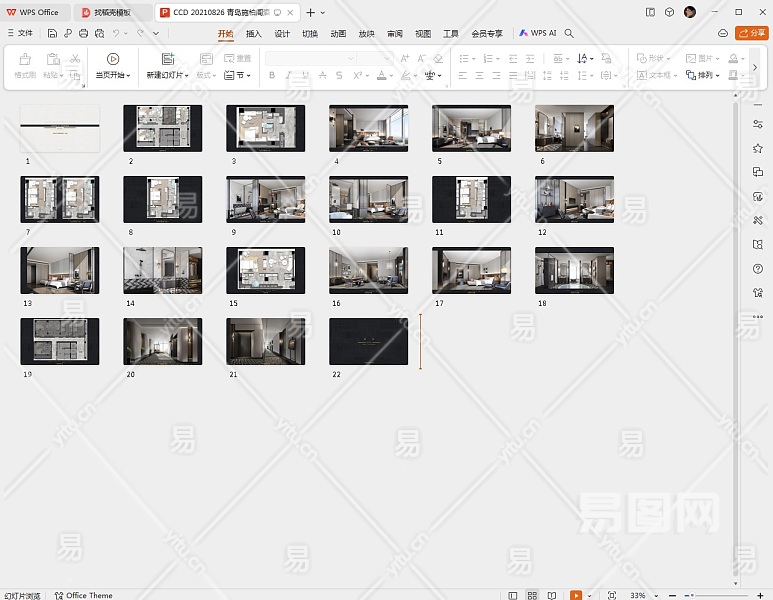
Task: Expand the new tab plus dropdown arrow
Action: point(323,12)
